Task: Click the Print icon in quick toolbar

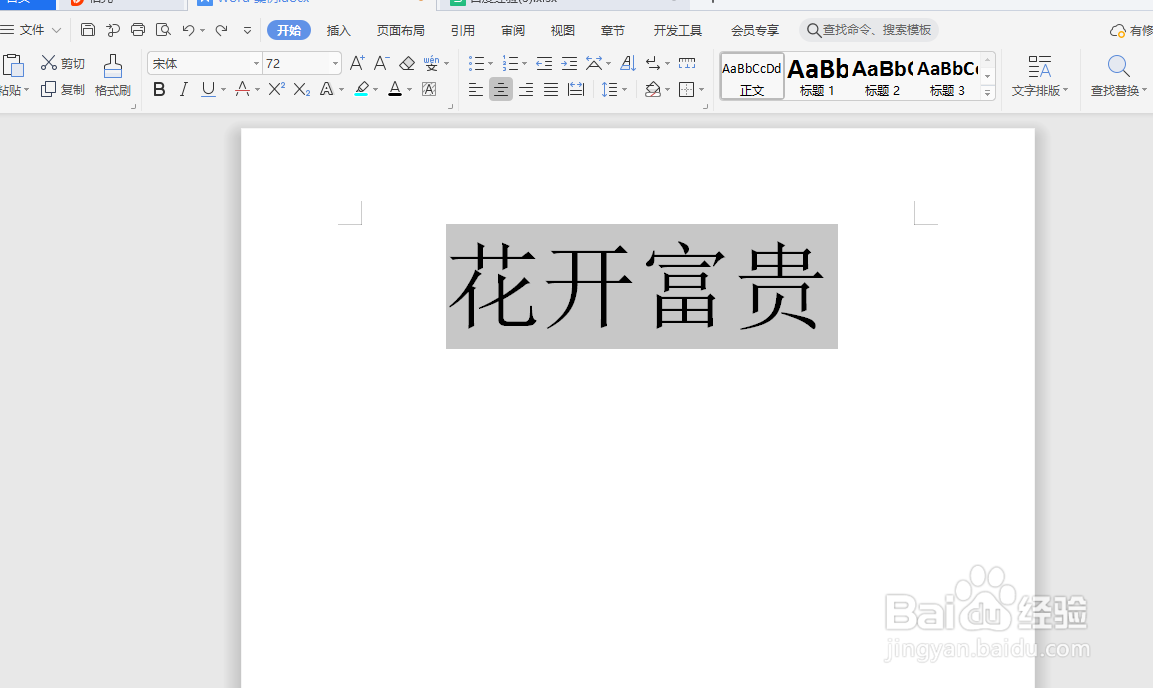Action: pos(138,30)
